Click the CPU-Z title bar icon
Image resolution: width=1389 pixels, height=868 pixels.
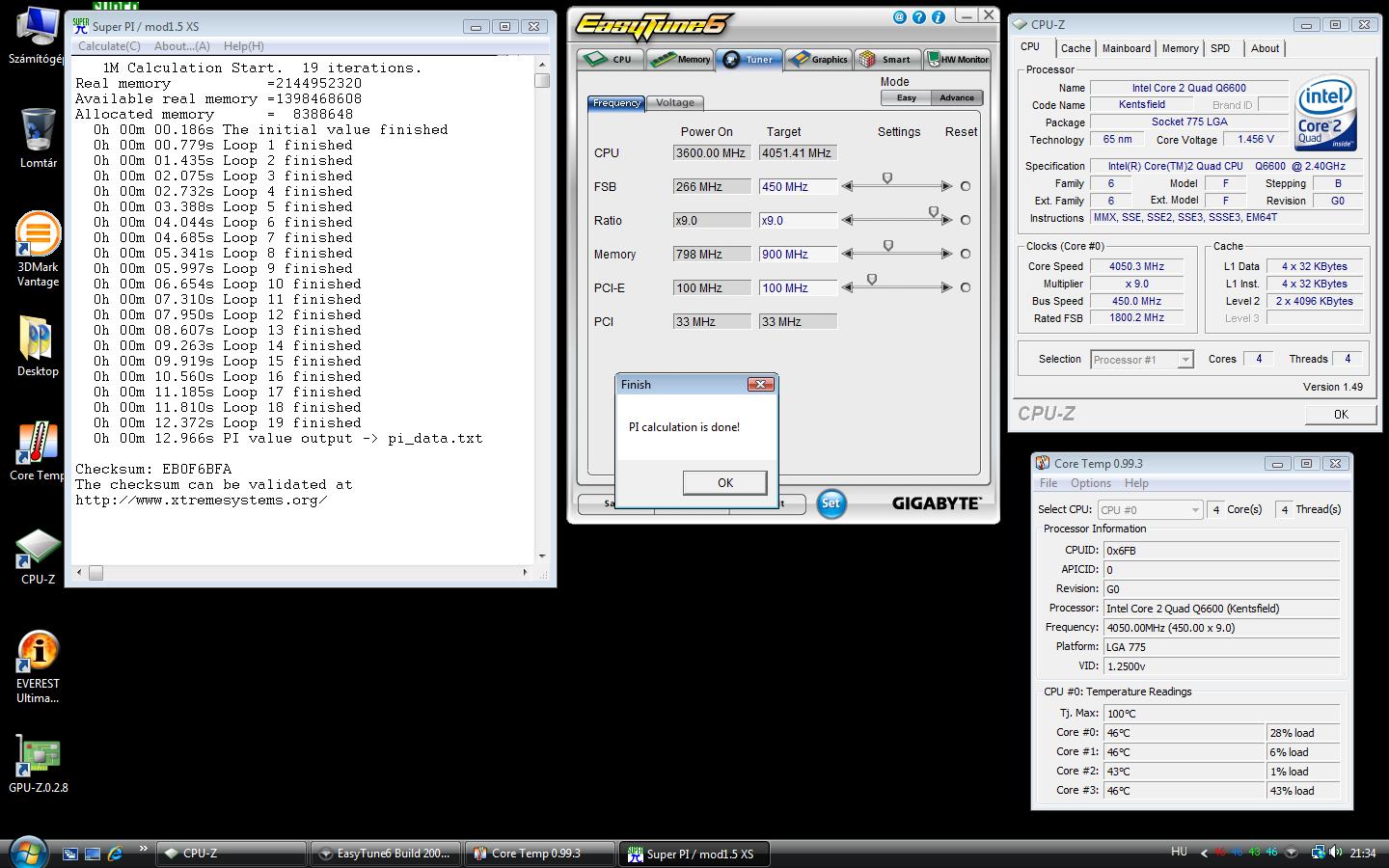(x=1020, y=24)
